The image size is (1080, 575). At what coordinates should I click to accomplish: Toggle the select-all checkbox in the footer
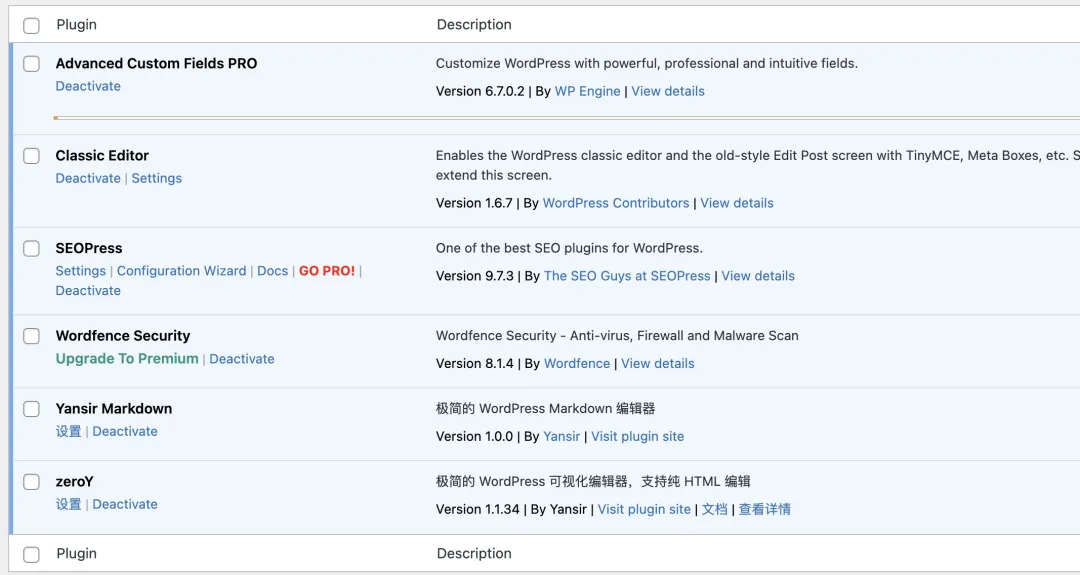(x=32, y=554)
